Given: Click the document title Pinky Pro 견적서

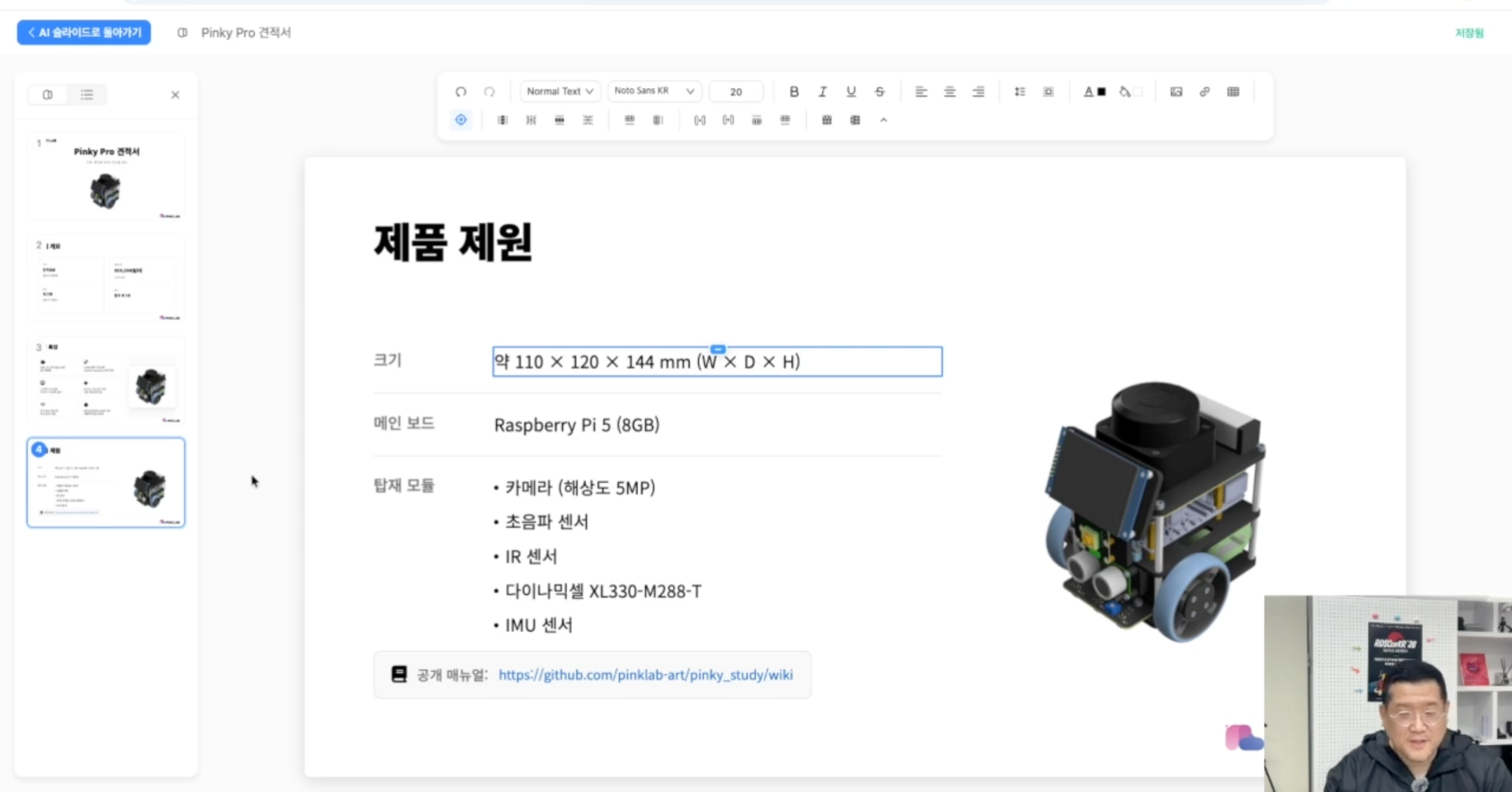Looking at the screenshot, I should [x=246, y=33].
